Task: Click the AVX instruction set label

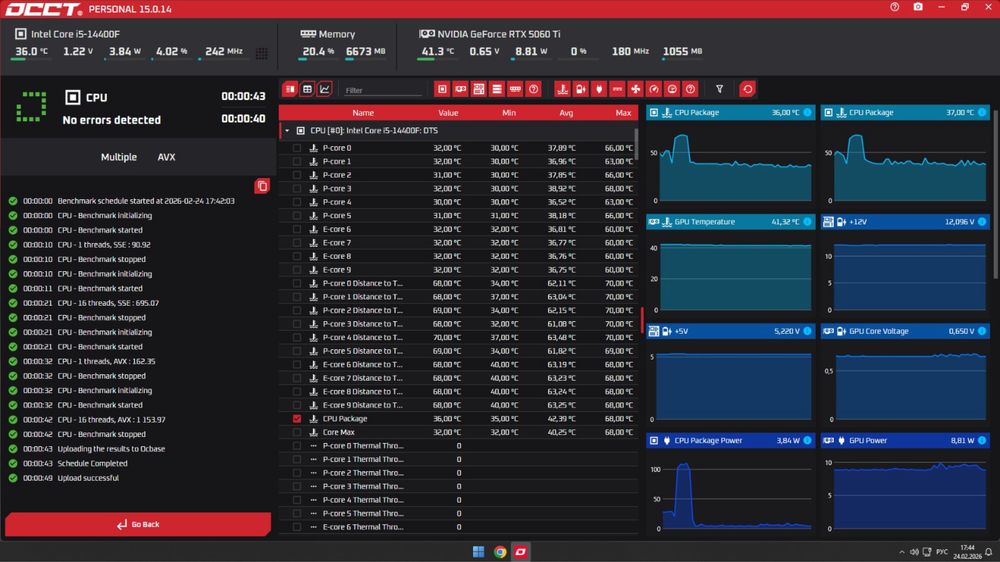Action: pos(166,157)
